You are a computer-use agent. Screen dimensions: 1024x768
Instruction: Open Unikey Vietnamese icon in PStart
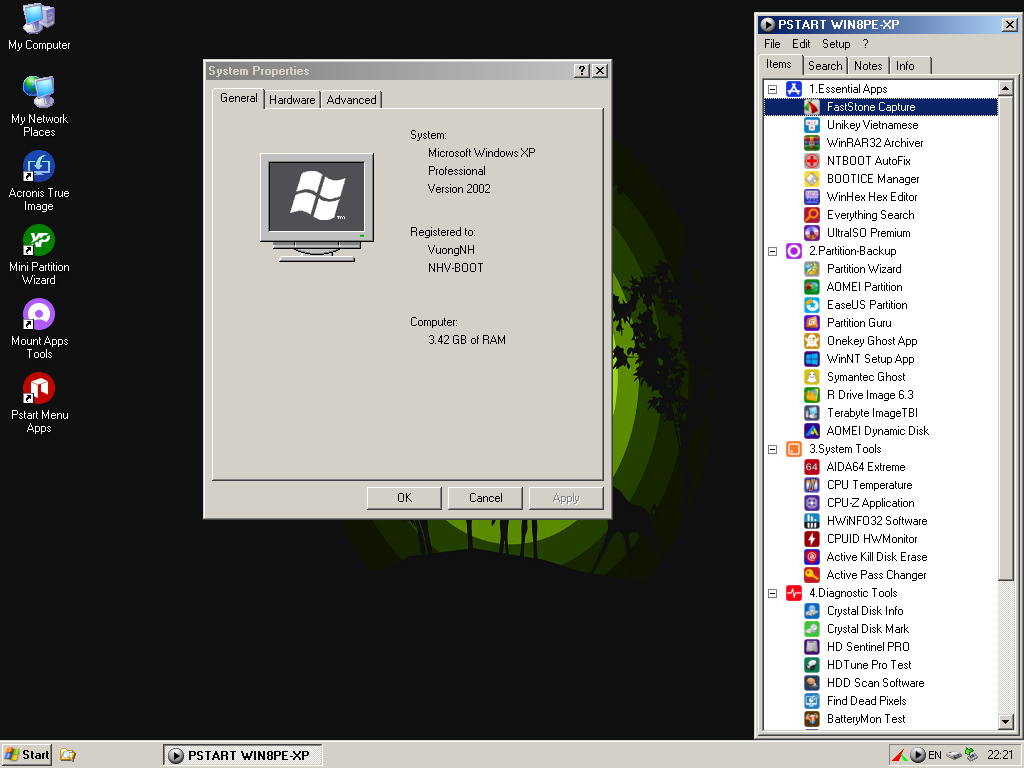pyautogui.click(x=811, y=125)
